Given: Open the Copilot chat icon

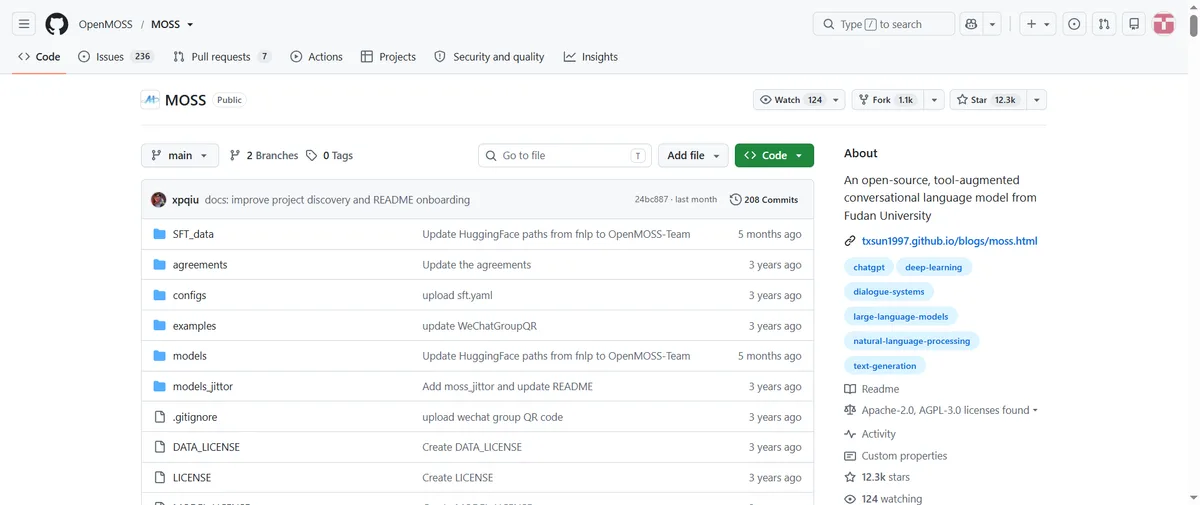Looking at the screenshot, I should tap(970, 24).
